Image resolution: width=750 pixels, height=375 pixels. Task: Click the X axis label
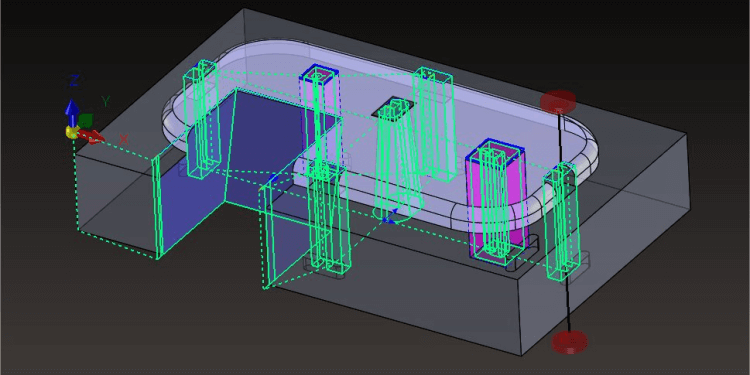point(124,139)
